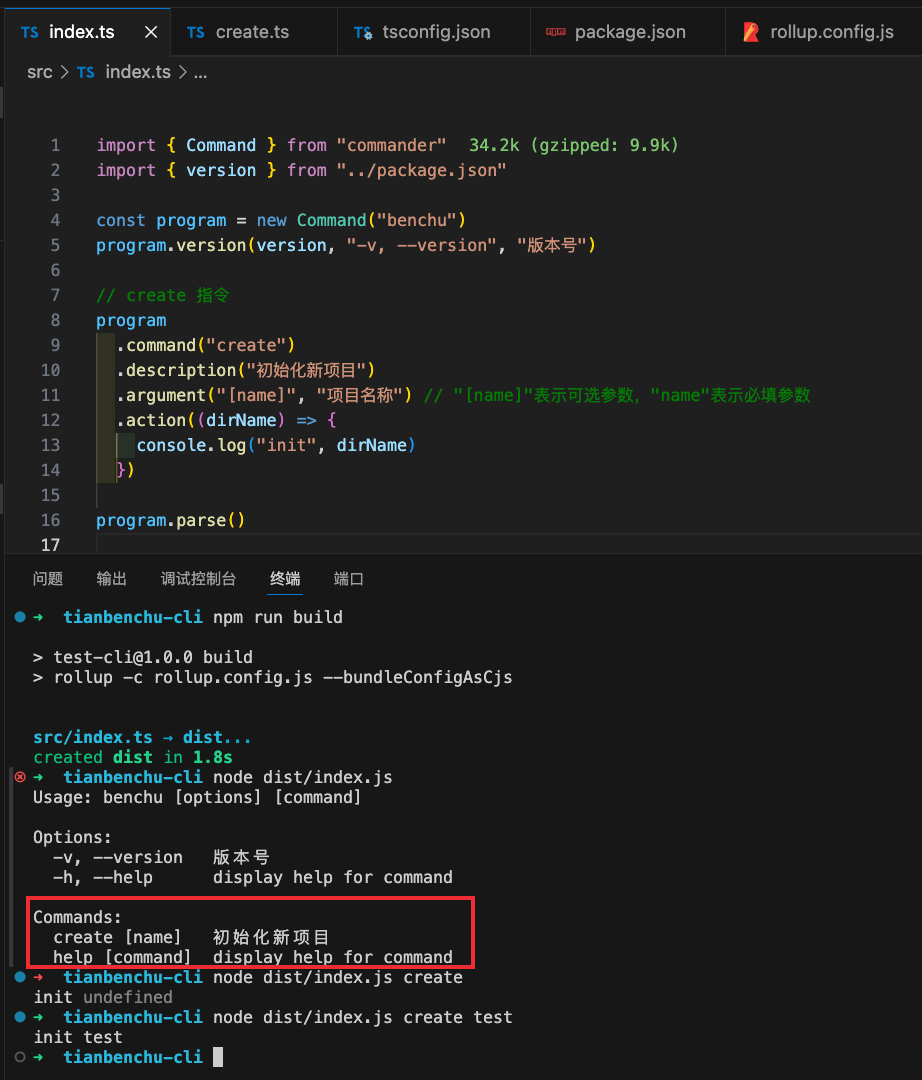Viewport: 922px width, 1080px height.
Task: Click the hollow circle beside the current prompt
Action: [x=20, y=1057]
